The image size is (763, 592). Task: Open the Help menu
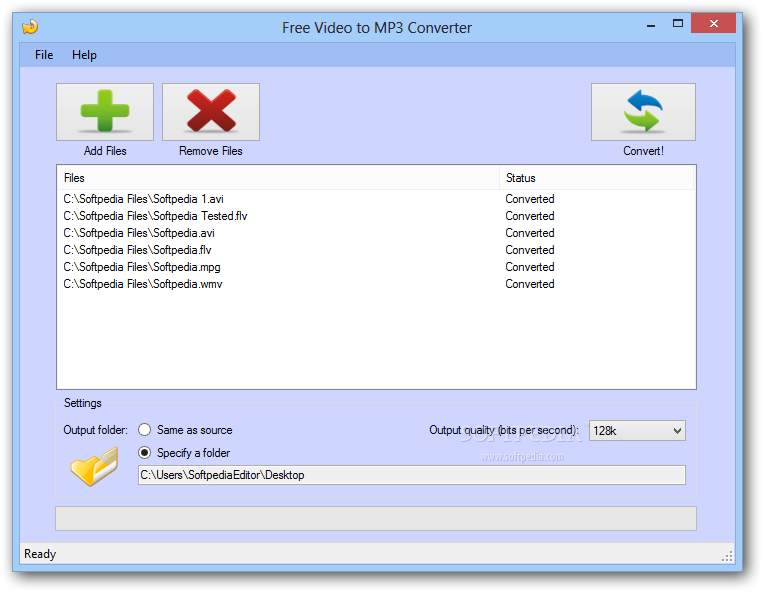tap(84, 55)
